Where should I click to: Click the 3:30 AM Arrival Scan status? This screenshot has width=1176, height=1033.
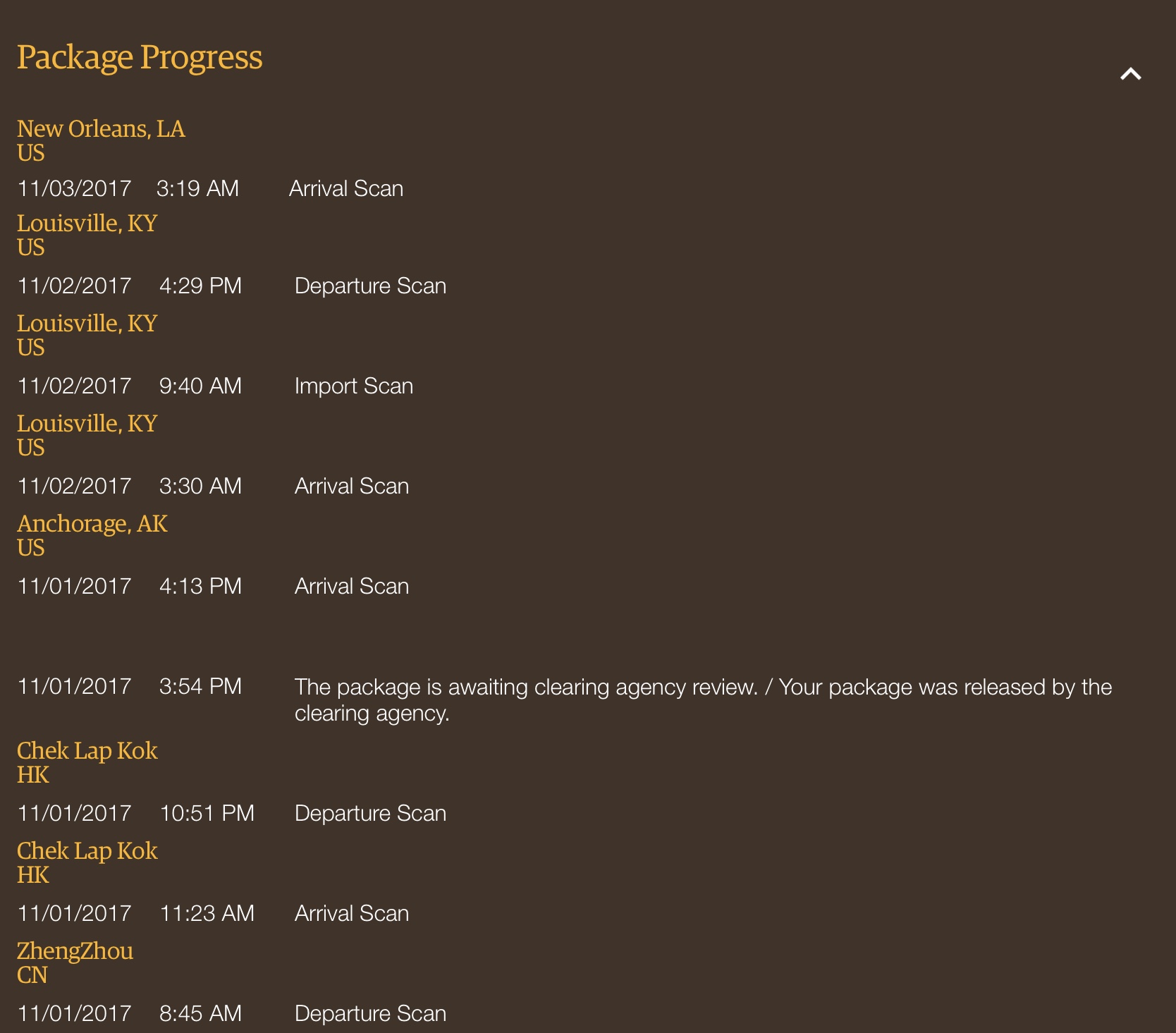[x=352, y=486]
